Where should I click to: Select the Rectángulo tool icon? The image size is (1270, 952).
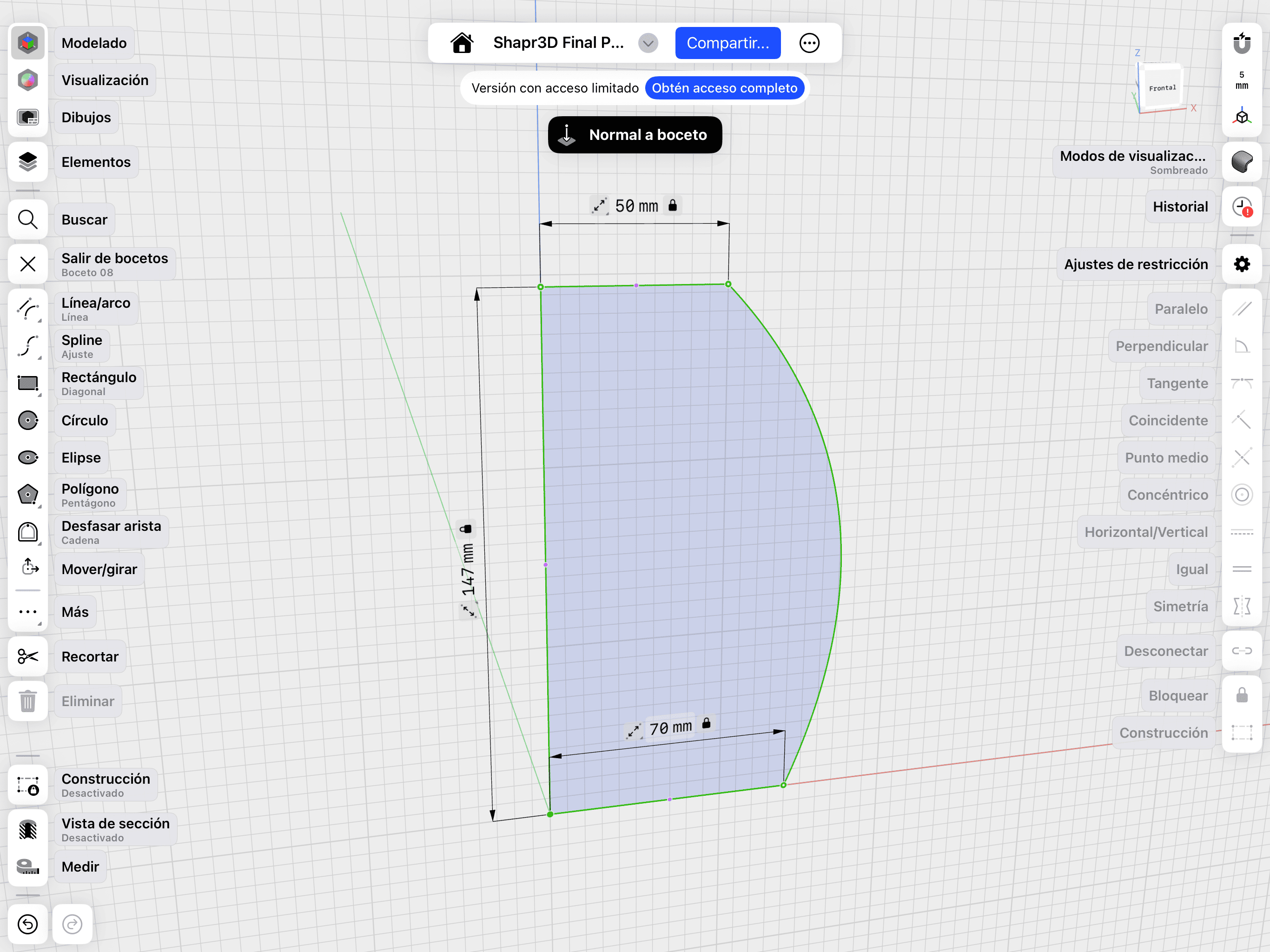27,383
